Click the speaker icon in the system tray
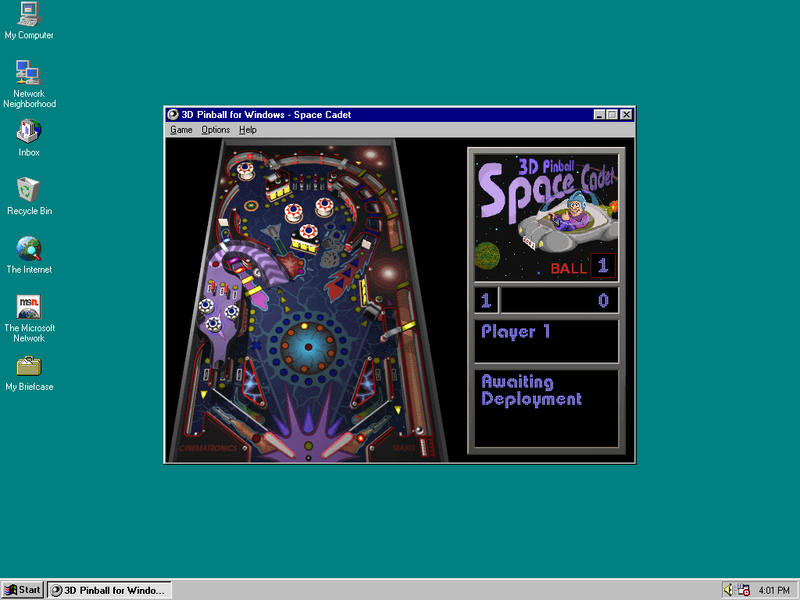Image resolution: width=800 pixels, height=600 pixels. point(729,589)
